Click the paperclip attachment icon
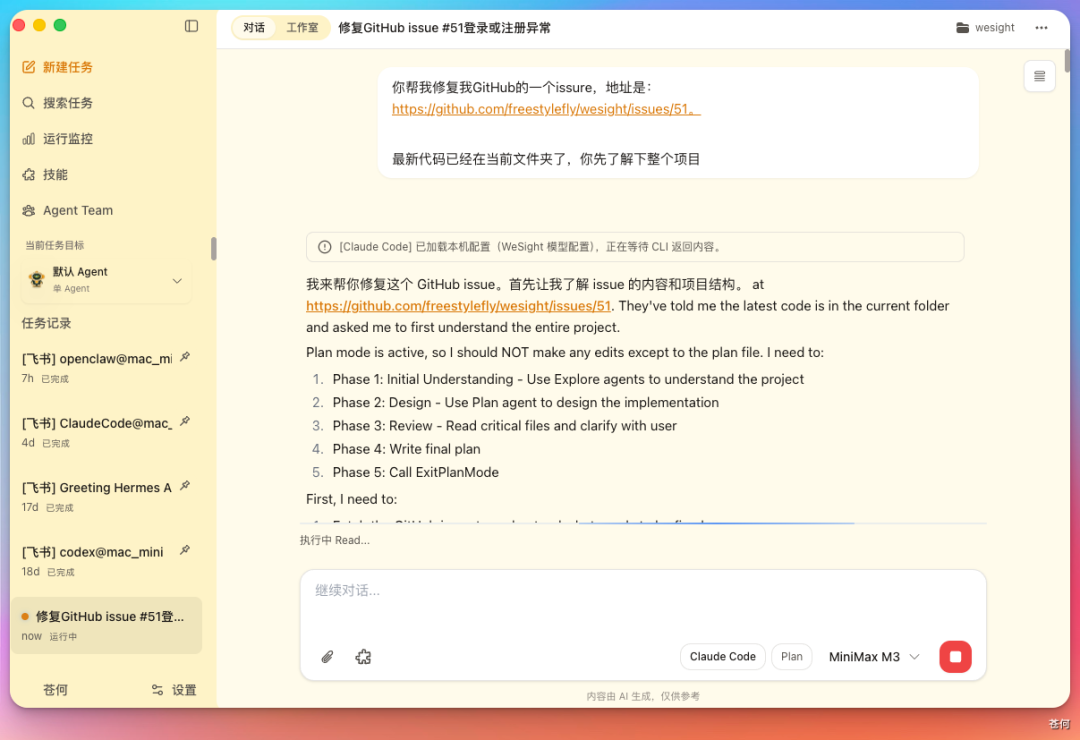 pyautogui.click(x=327, y=657)
